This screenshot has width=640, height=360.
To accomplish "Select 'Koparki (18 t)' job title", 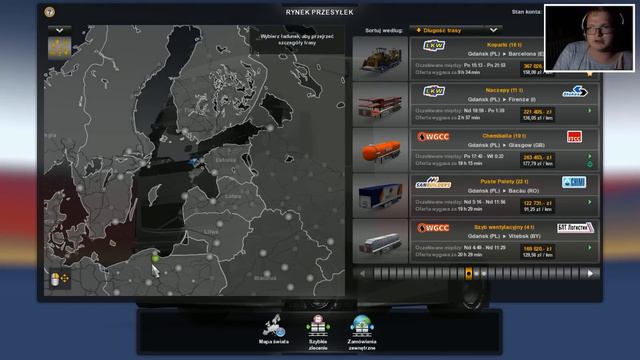I will [x=504, y=45].
